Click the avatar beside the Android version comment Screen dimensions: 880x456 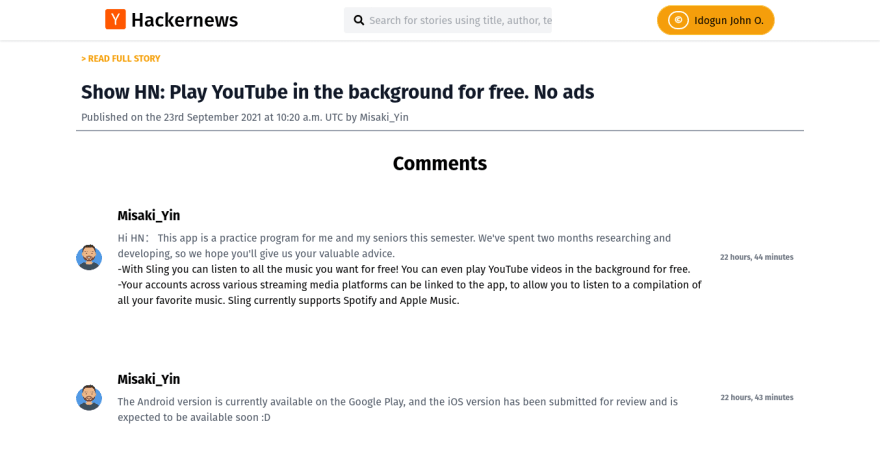point(89,397)
